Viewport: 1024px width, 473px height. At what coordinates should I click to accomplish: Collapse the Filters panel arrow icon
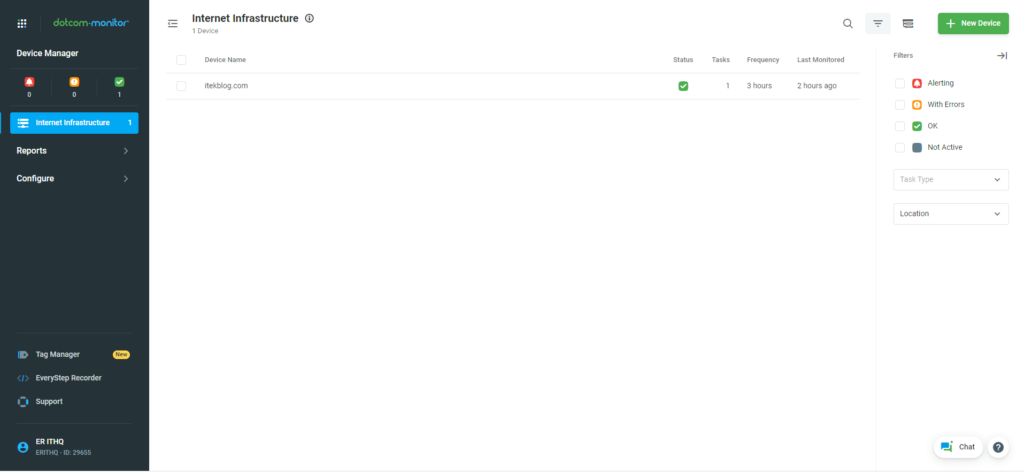coord(1002,56)
